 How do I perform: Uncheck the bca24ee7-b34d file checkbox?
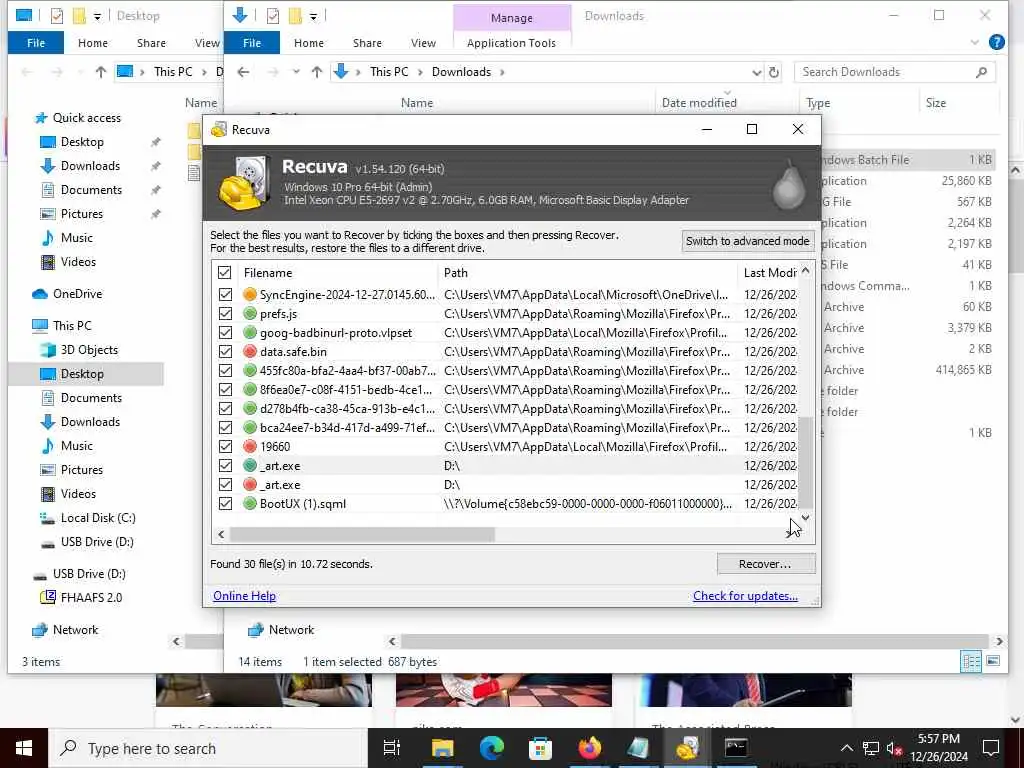pyautogui.click(x=225, y=428)
